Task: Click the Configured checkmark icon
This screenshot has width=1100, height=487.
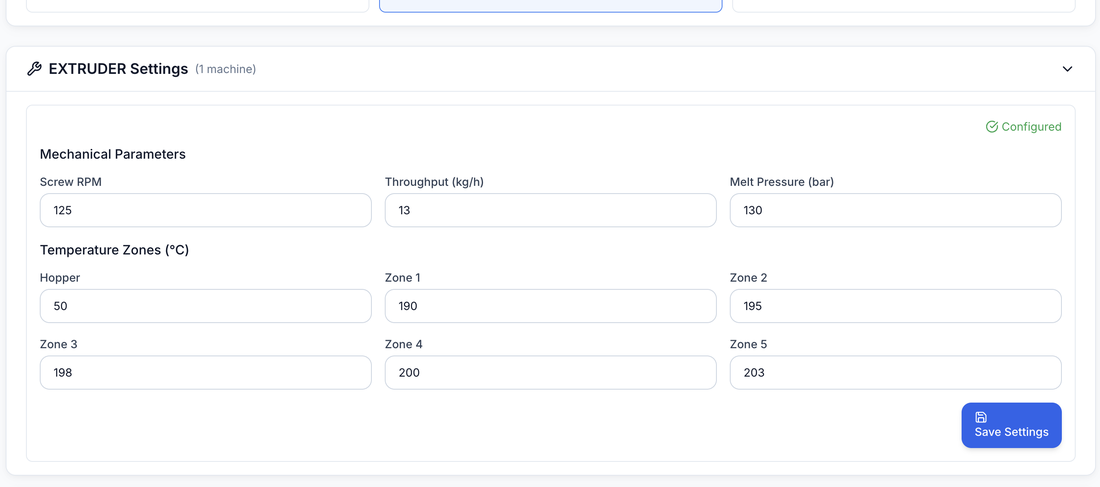Action: pyautogui.click(x=991, y=127)
